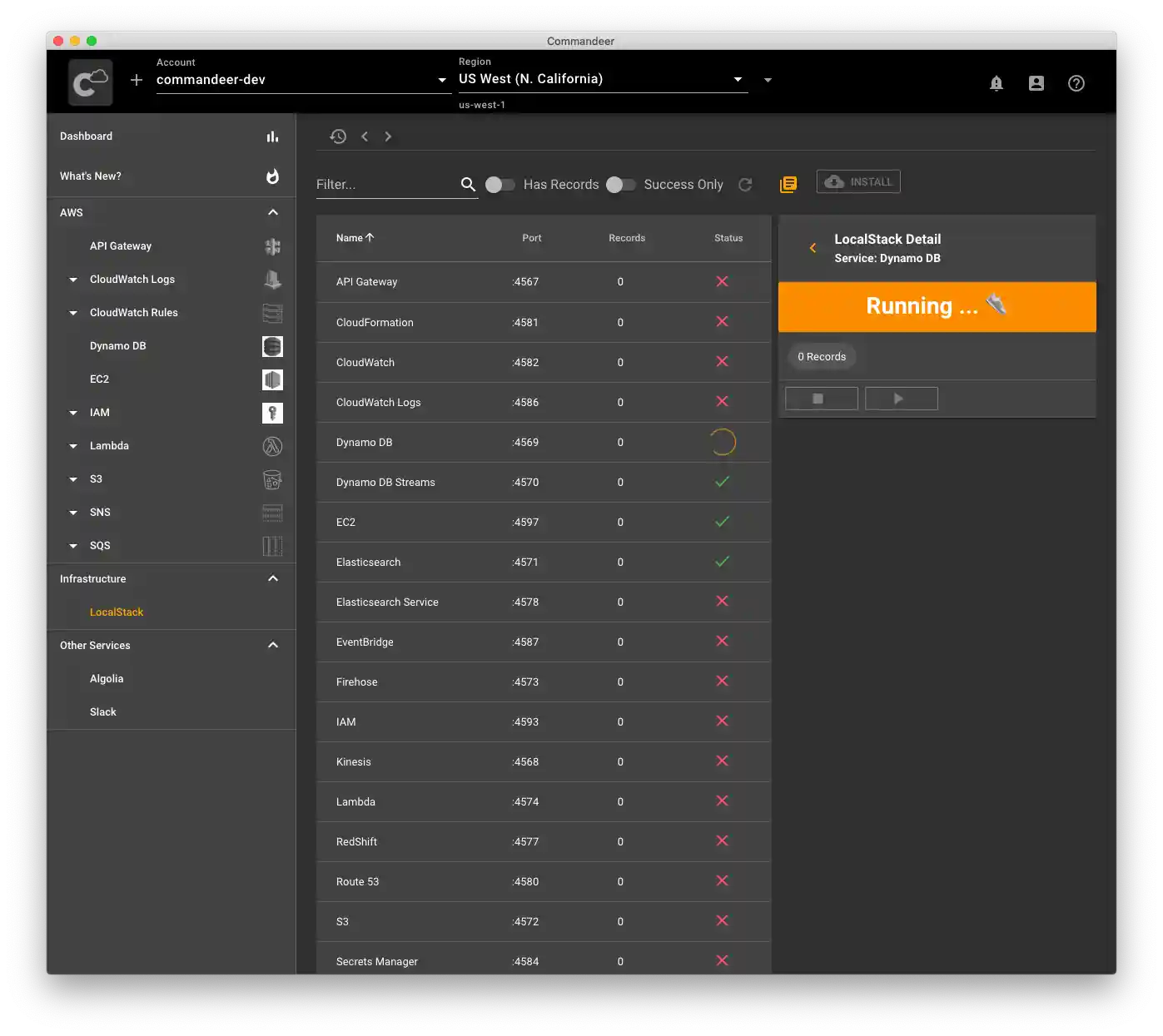The width and height of the screenshot is (1163, 1036).
Task: Expand the CloudWatch Logs tree item
Action: 73,280
